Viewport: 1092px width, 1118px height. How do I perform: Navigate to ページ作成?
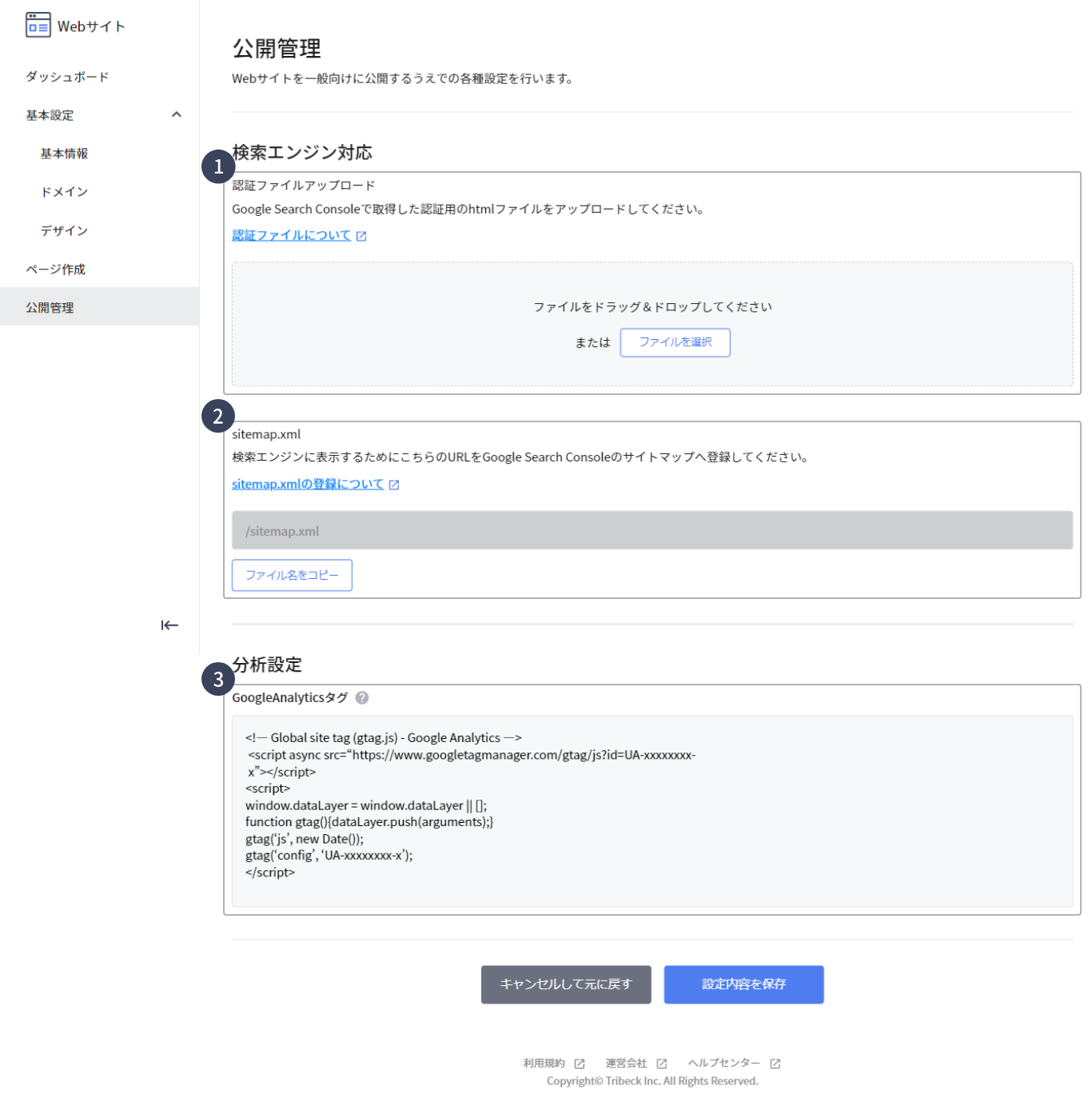[55, 270]
